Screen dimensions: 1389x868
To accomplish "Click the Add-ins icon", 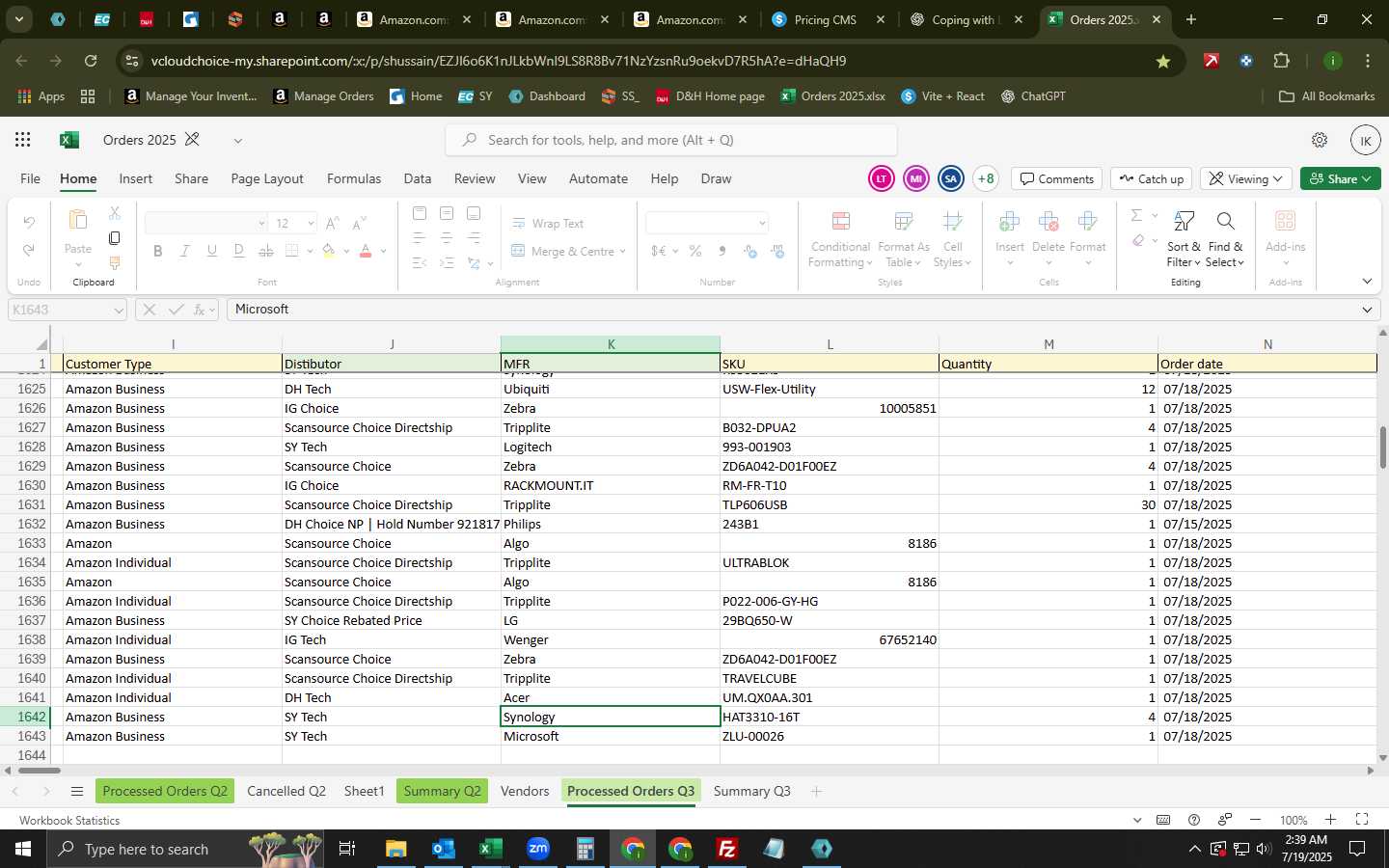I will tap(1285, 222).
